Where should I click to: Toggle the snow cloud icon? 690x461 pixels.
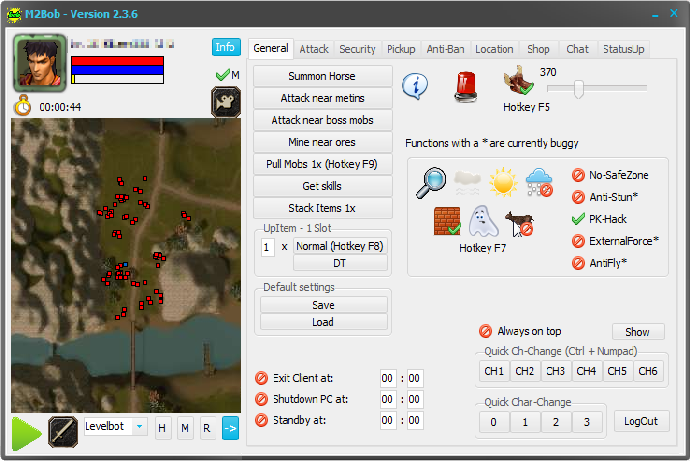[539, 182]
